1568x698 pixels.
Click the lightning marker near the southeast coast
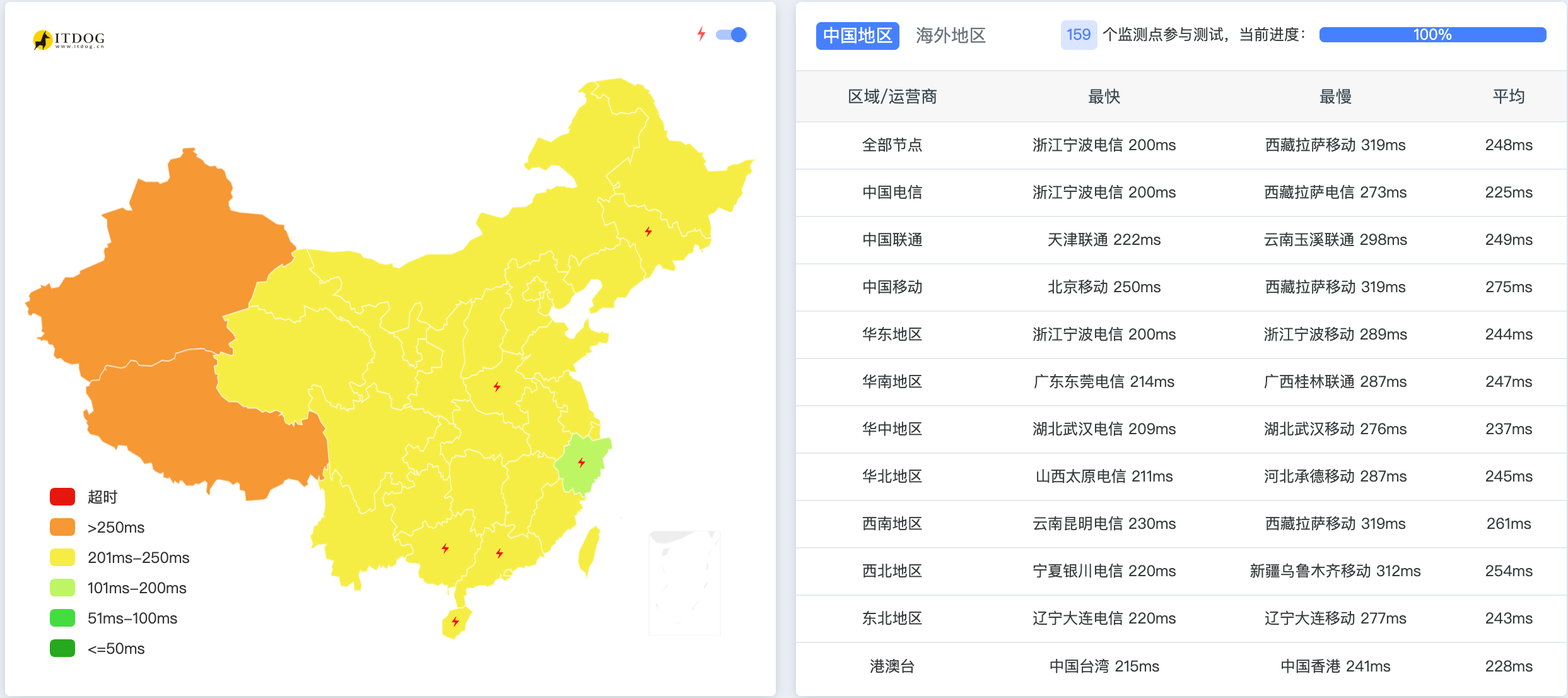[500, 553]
